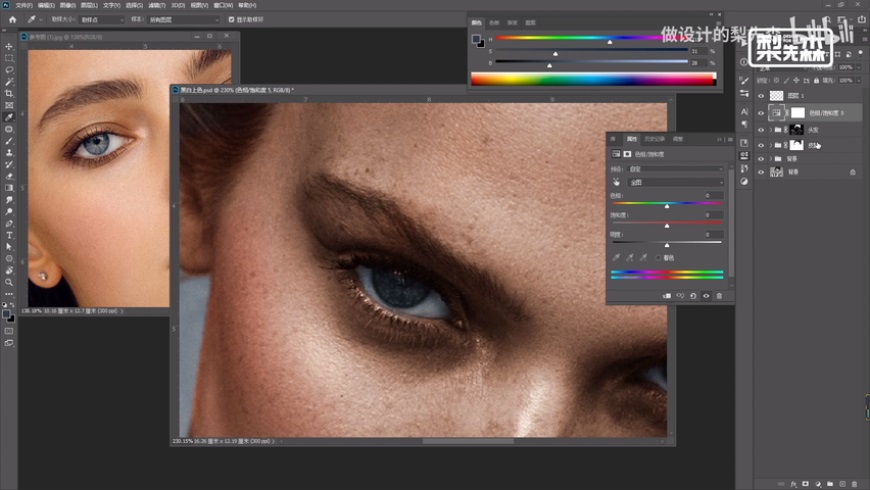Image resolution: width=870 pixels, height=490 pixels.
Task: Clip adjustment to layer below icon
Action: [x=667, y=296]
